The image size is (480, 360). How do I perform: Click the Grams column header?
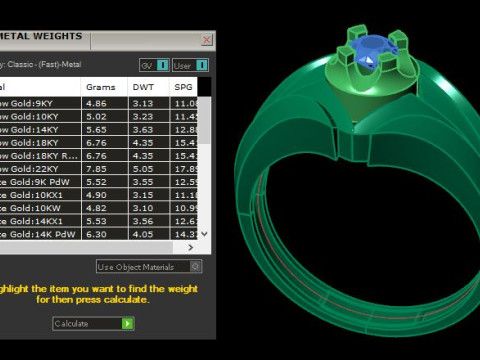click(x=104, y=87)
